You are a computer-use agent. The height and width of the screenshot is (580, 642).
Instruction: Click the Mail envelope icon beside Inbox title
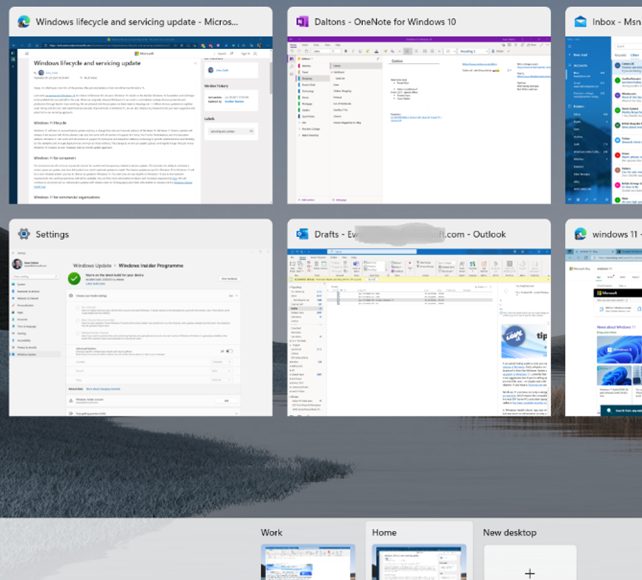(580, 22)
